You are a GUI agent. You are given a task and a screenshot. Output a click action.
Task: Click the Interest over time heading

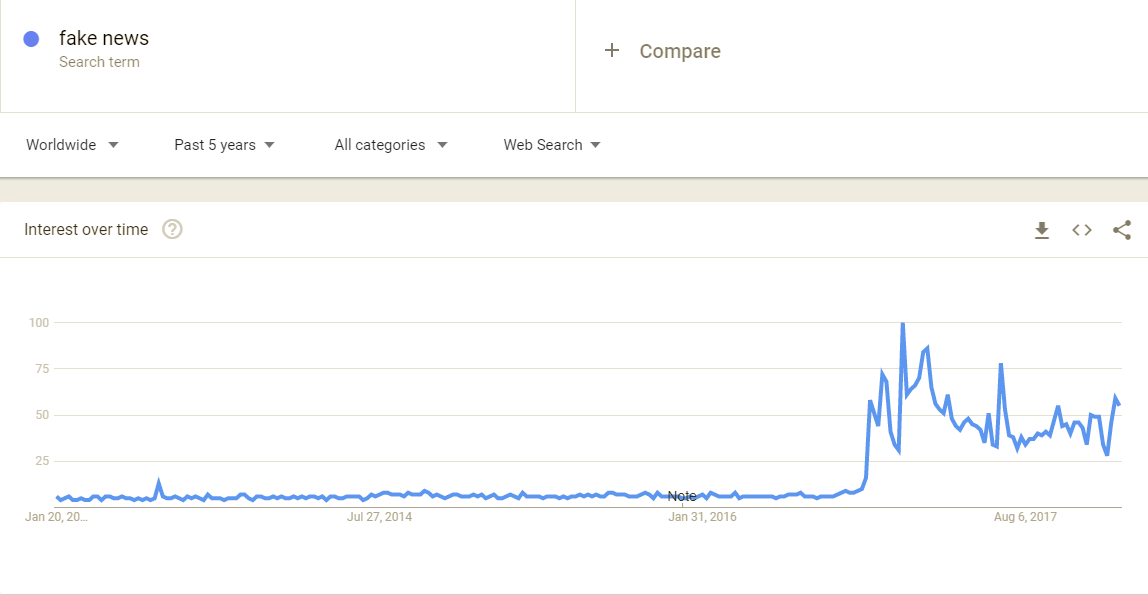tap(86, 230)
